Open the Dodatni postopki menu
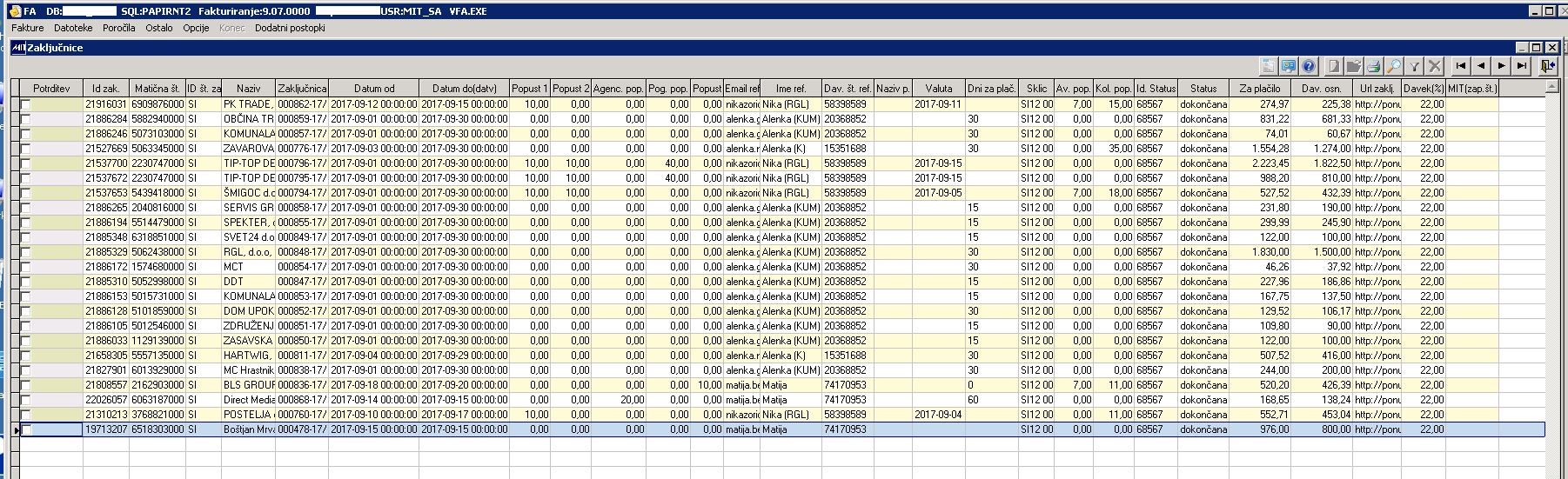Viewport: 1568px width, 479px height. click(290, 28)
